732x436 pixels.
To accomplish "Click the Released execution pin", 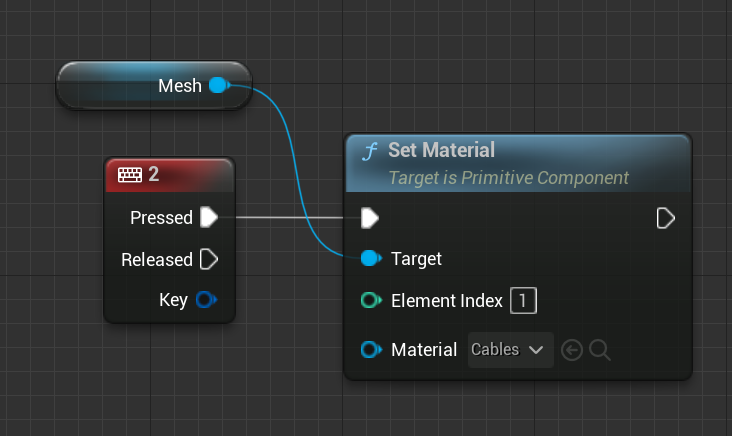I will (209, 259).
